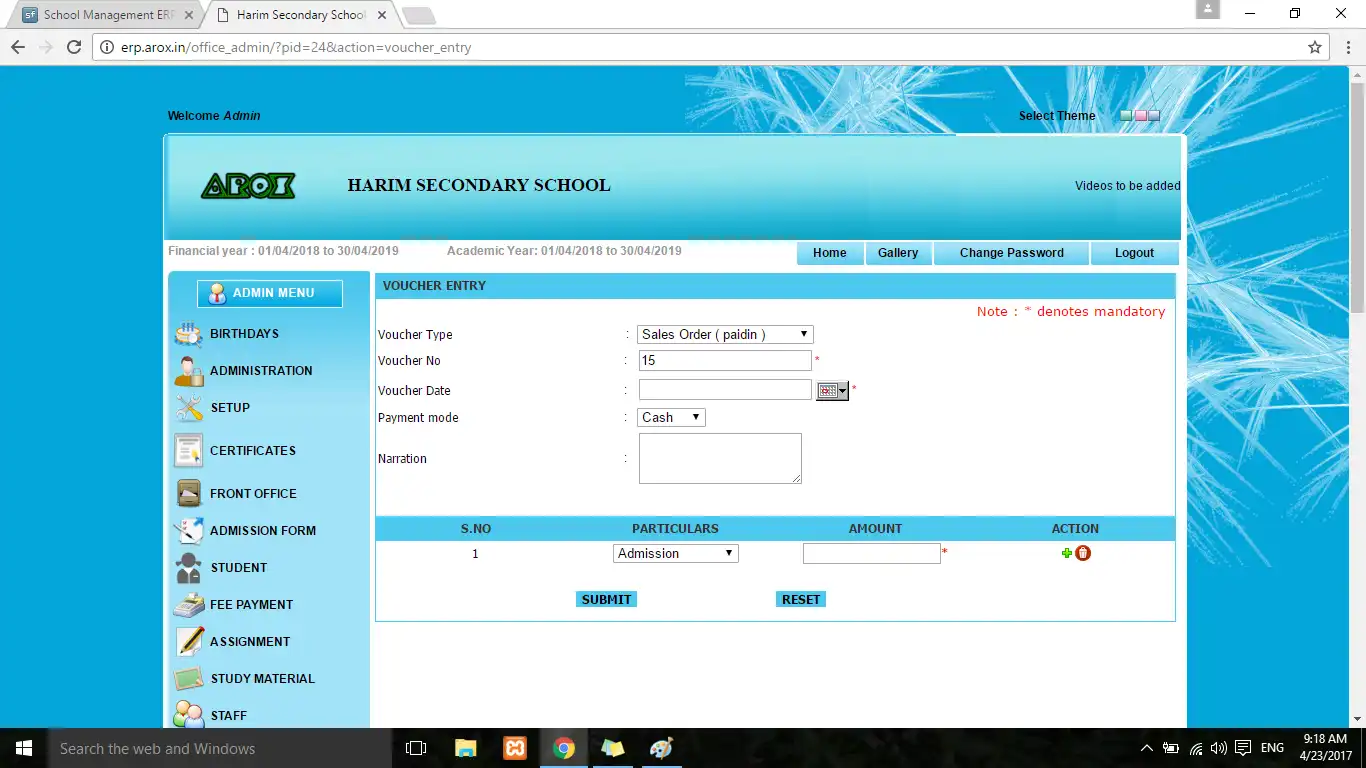Open the calendar picker for Voucher Date

coord(831,390)
